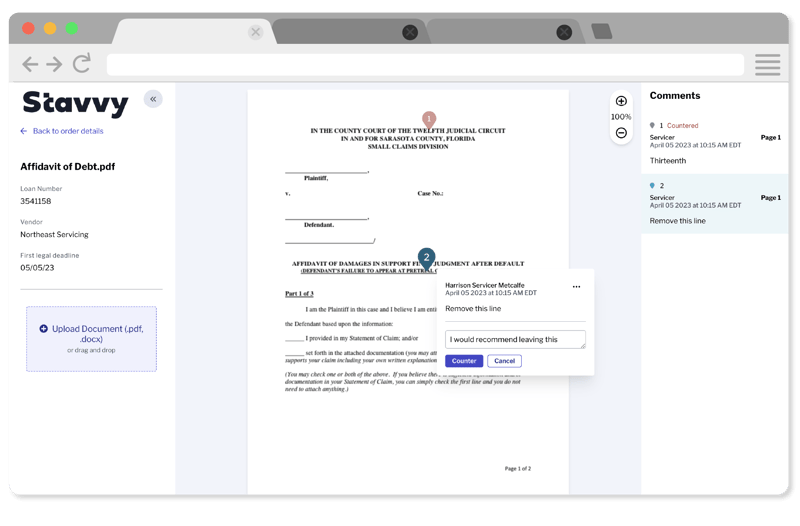Click the 'Thirteenth' comment text
This screenshot has width=800, height=526.
668,161
